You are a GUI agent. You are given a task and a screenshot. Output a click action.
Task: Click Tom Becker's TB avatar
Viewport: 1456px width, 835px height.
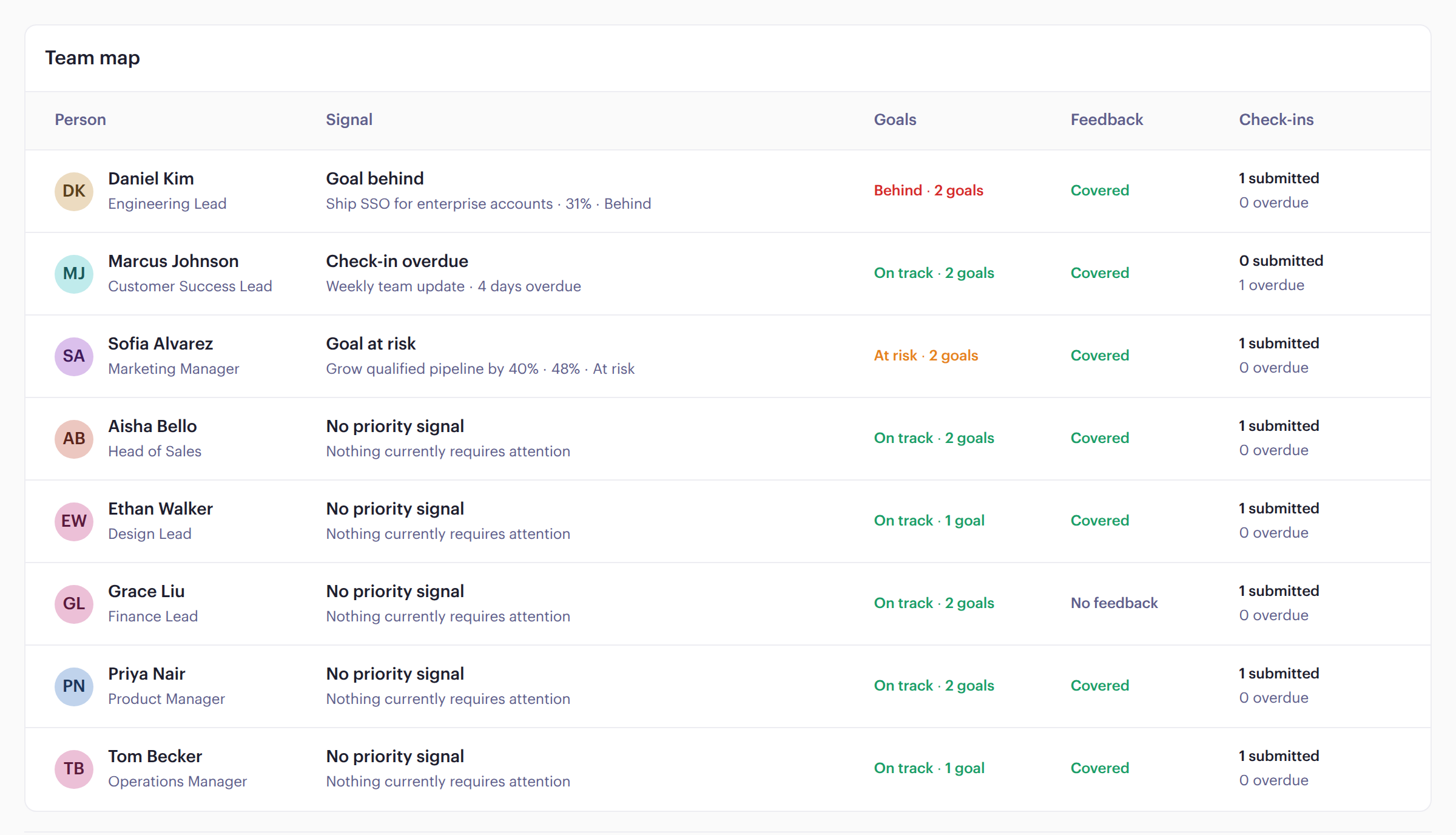point(74,769)
